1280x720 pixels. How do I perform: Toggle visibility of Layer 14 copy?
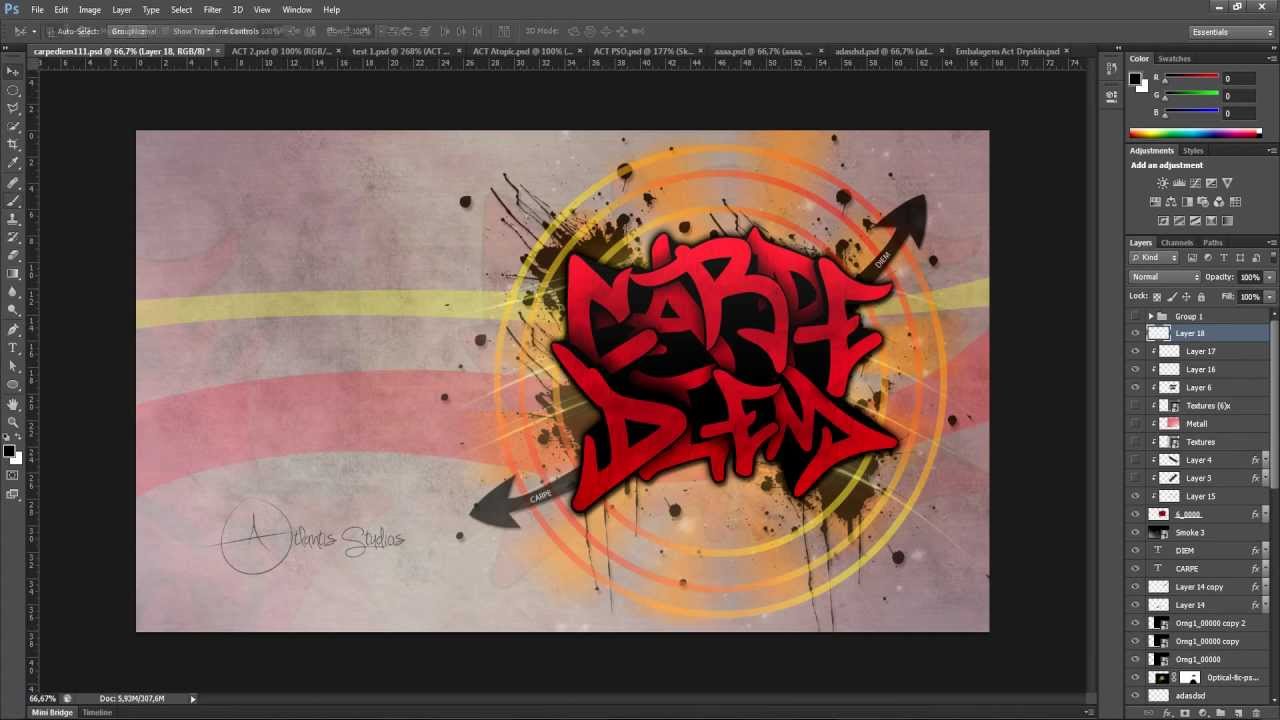click(x=1135, y=587)
